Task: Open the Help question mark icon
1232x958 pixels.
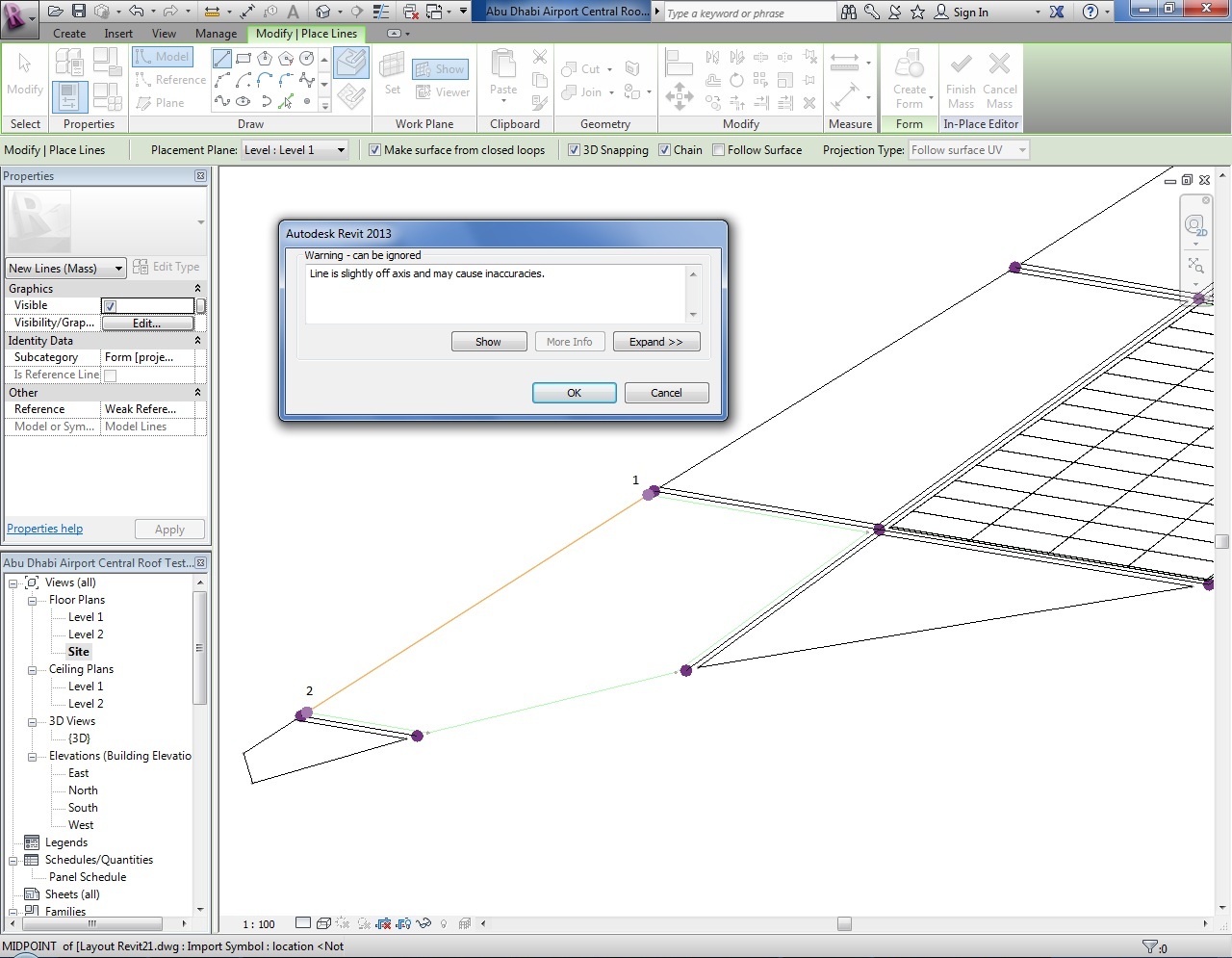Action: pyautogui.click(x=1090, y=12)
